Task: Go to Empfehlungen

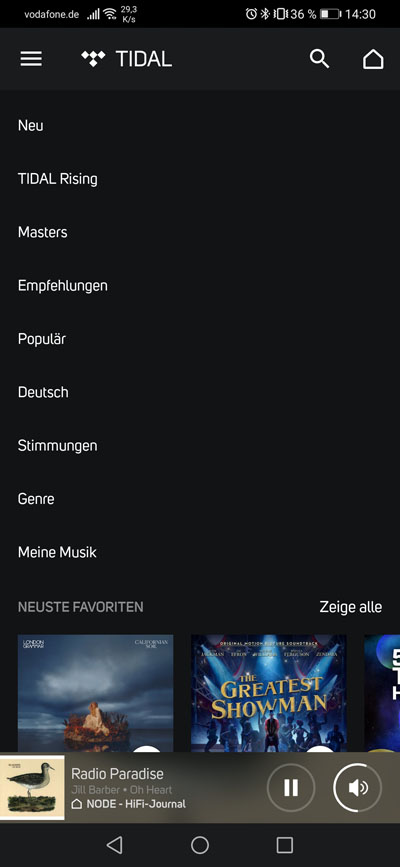Action: pyautogui.click(x=63, y=285)
